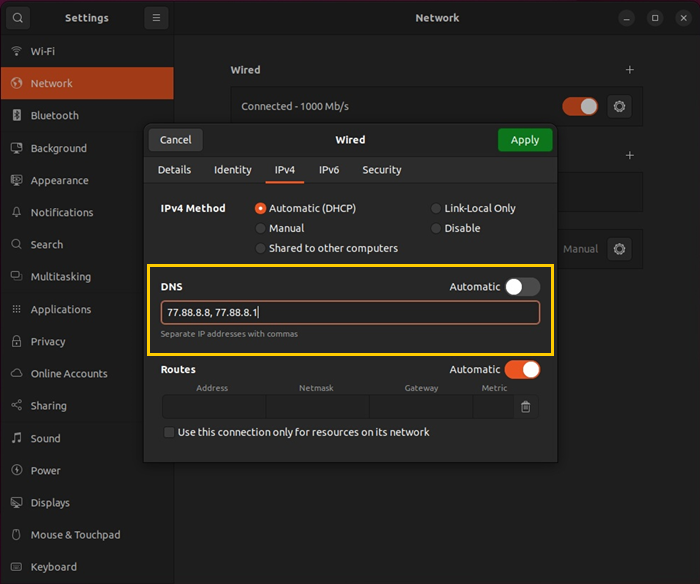Open Bluetooth settings in sidebar

pos(54,116)
